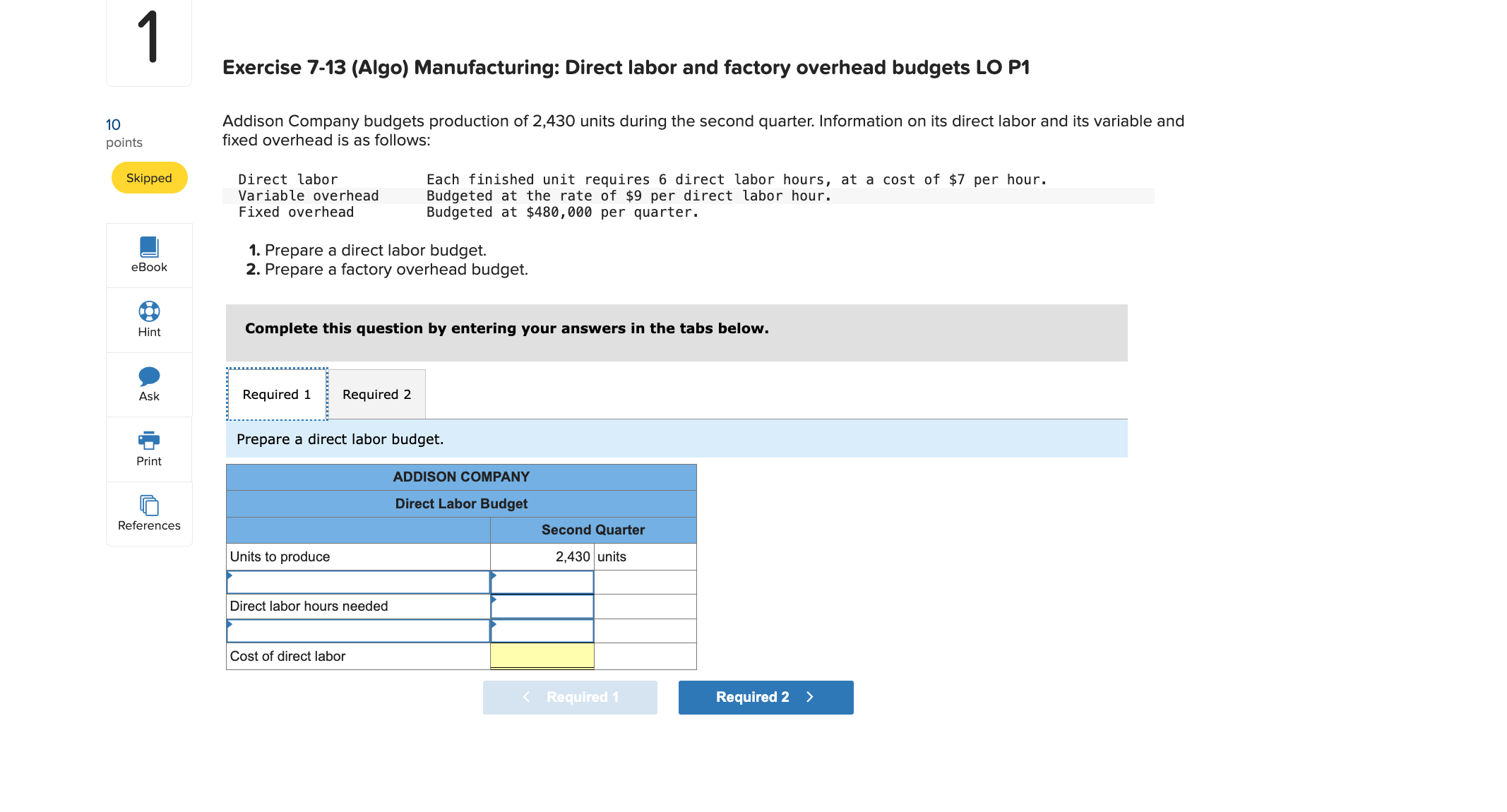Click the ADDISON COMPANY table header
Screen dimensions: 1507x812
(x=461, y=477)
